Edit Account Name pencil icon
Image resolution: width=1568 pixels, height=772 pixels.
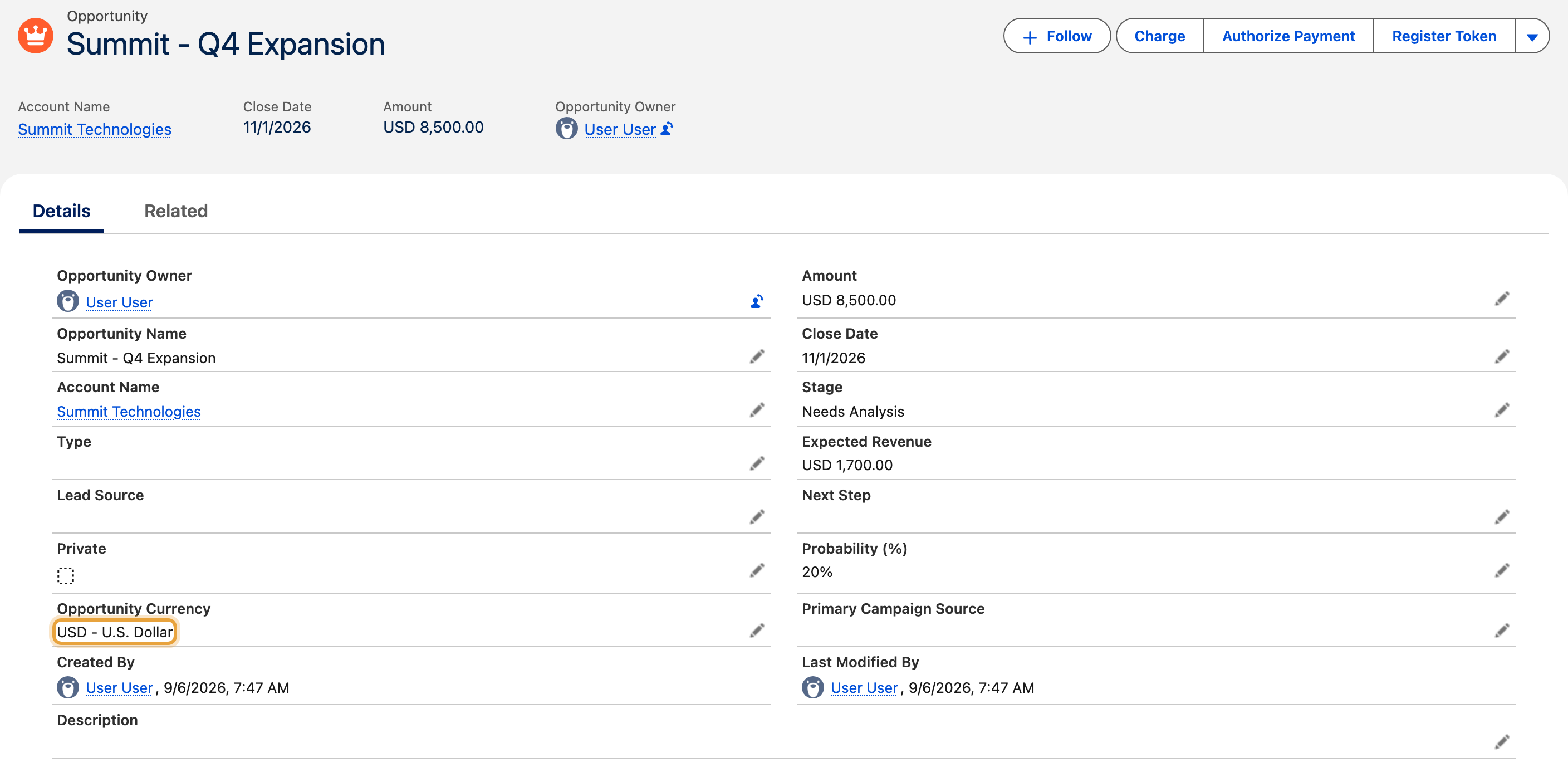(757, 411)
